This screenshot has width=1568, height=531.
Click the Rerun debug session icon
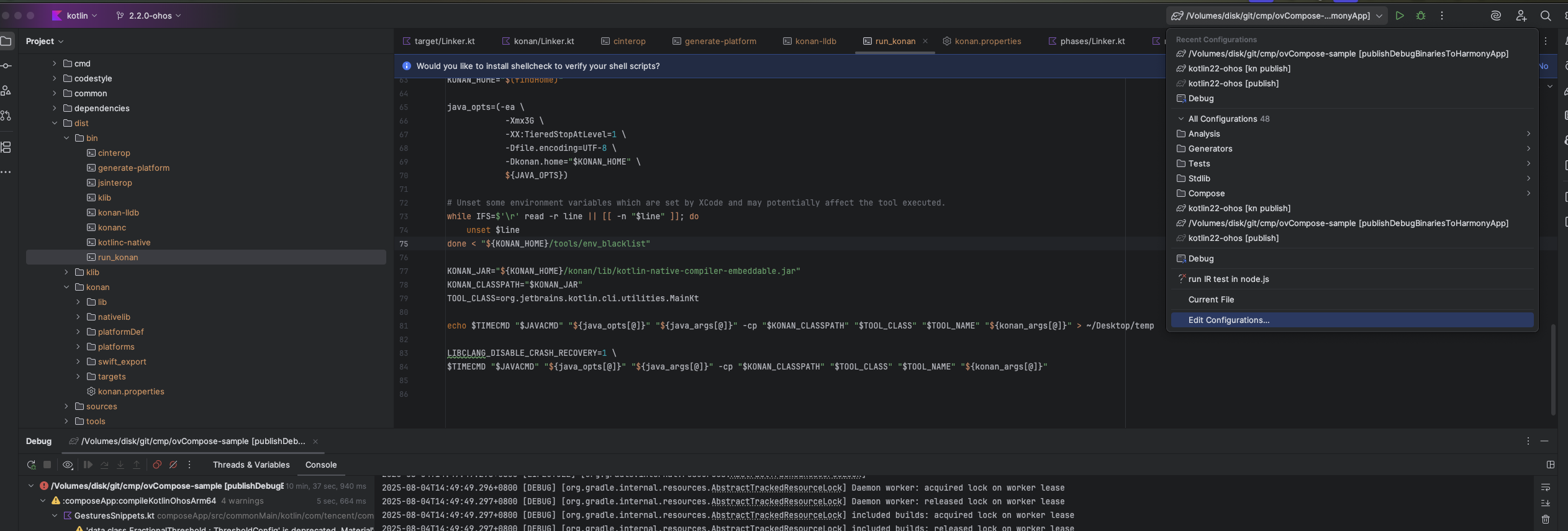click(31, 465)
